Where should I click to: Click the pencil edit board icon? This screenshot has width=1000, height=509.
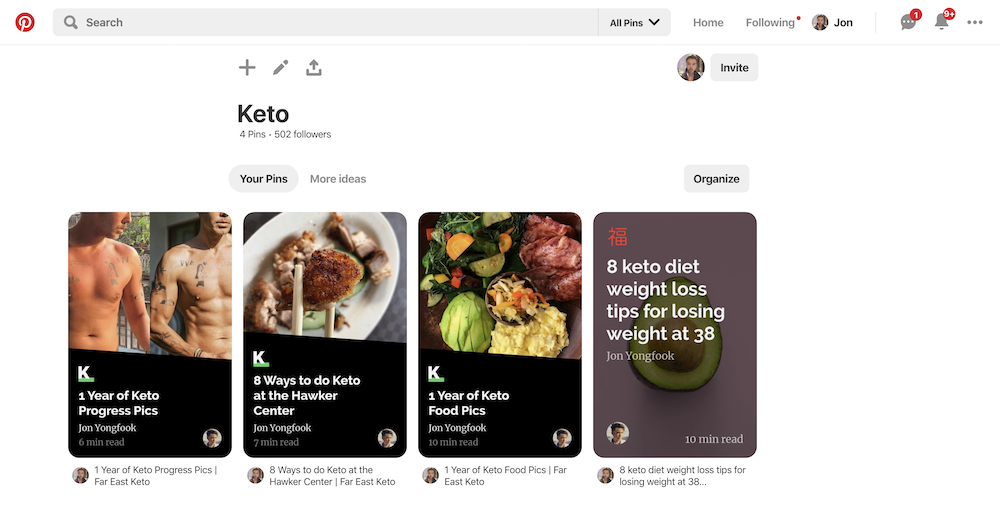(281, 68)
